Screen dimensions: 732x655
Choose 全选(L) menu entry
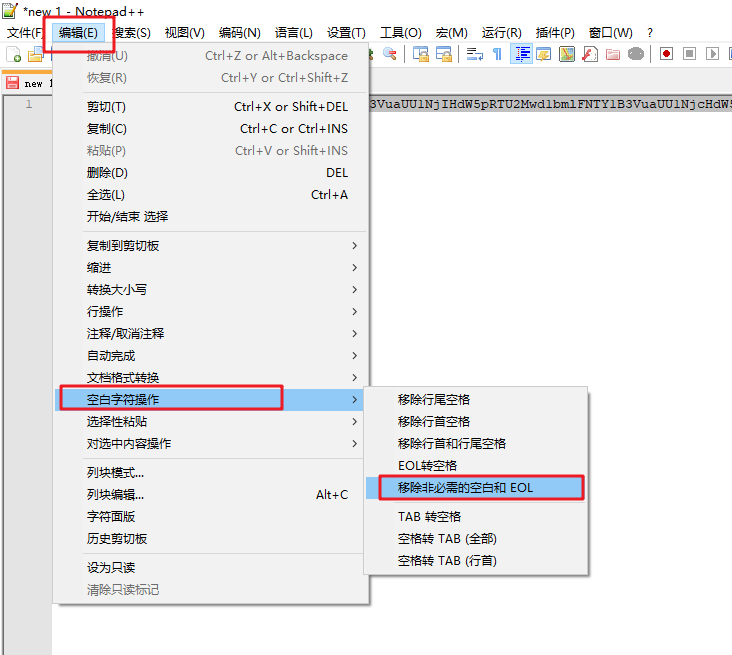coord(211,195)
